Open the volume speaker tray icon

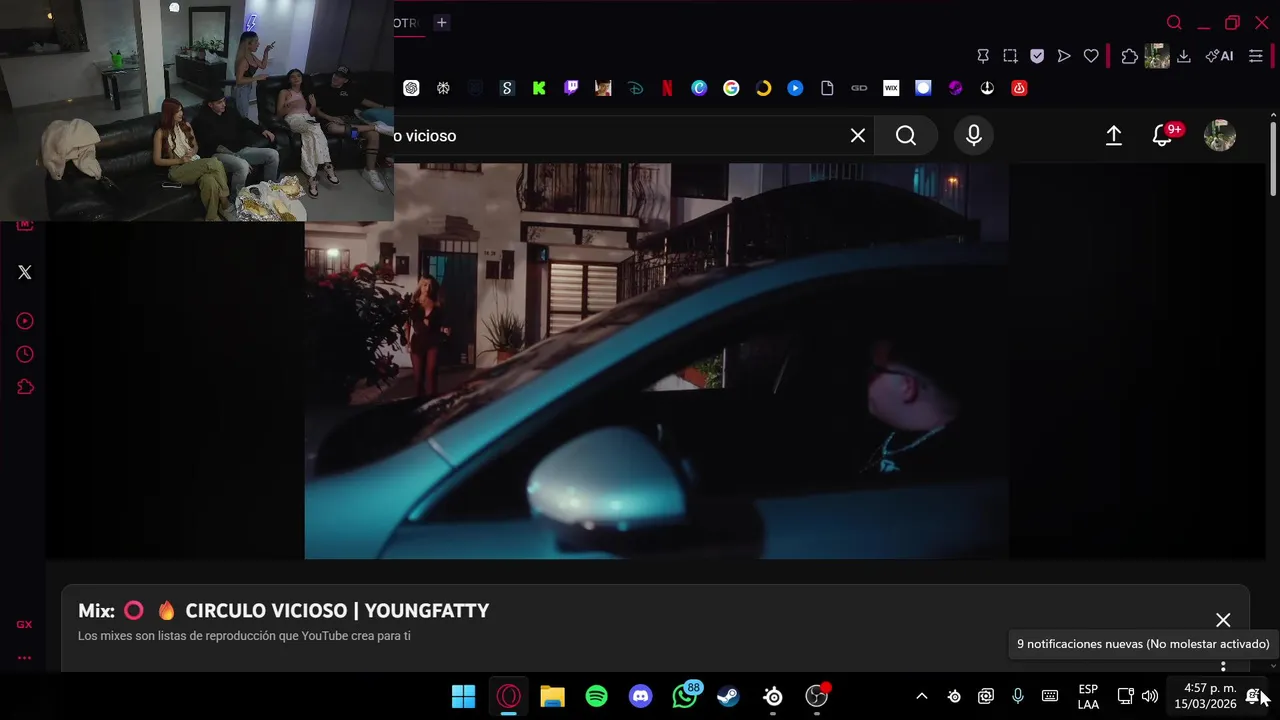(x=1150, y=696)
